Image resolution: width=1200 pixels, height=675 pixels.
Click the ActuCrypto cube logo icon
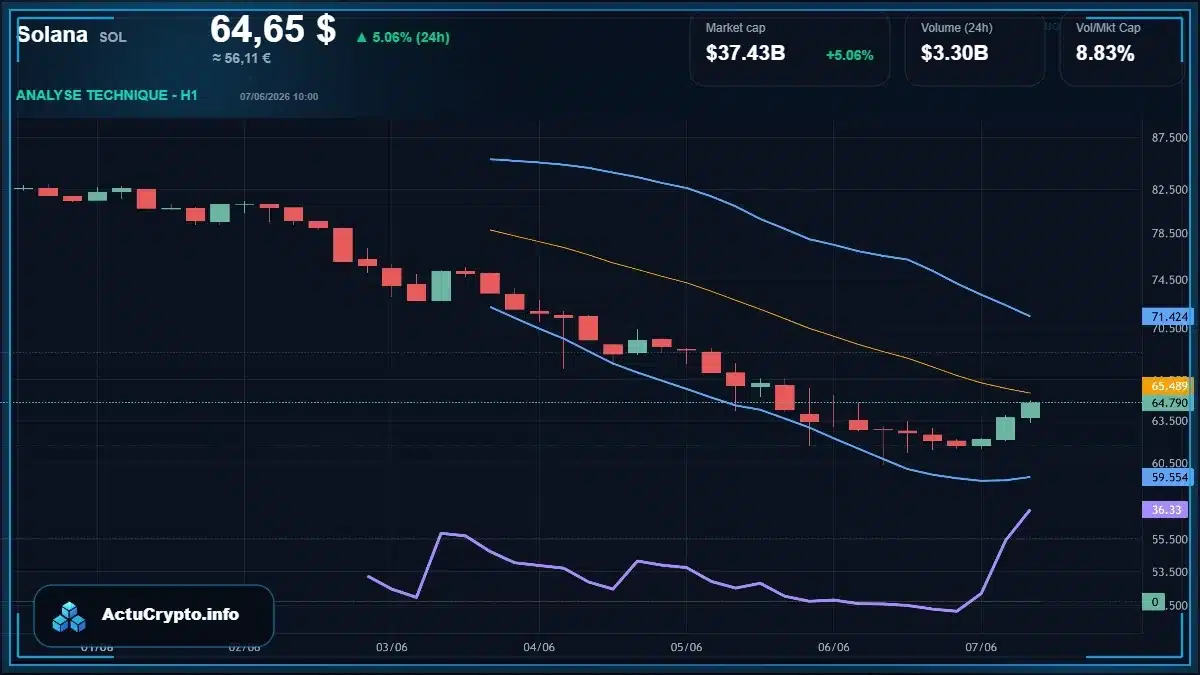click(69, 616)
